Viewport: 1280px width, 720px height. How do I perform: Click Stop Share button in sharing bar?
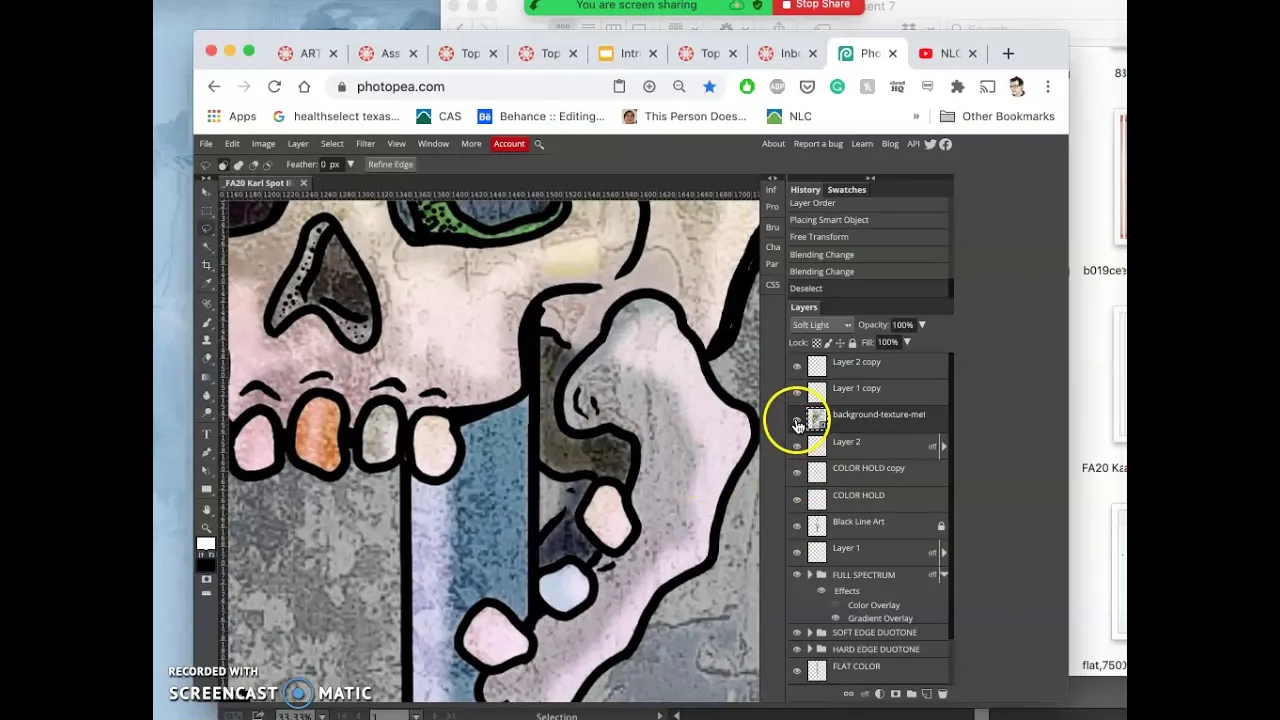click(x=816, y=5)
